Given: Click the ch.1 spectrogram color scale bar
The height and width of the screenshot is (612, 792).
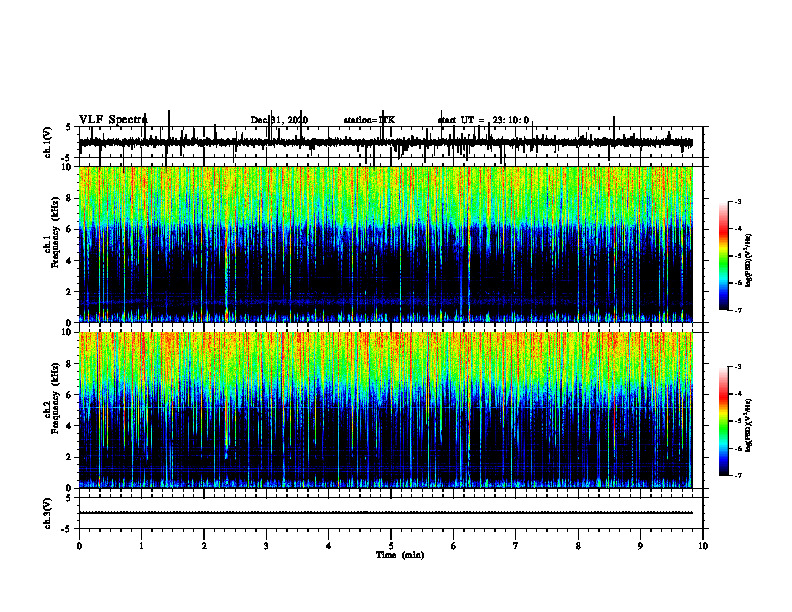Looking at the screenshot, I should point(723,256).
